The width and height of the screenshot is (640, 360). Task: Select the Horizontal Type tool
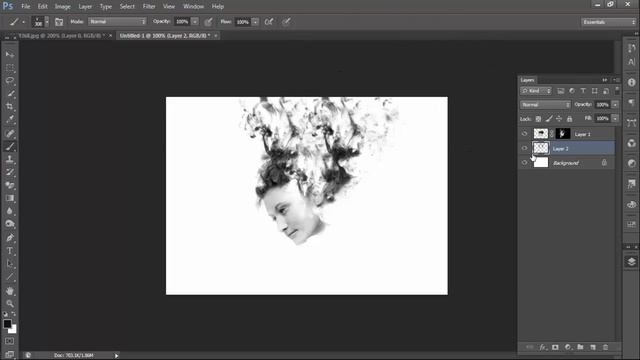point(10,251)
